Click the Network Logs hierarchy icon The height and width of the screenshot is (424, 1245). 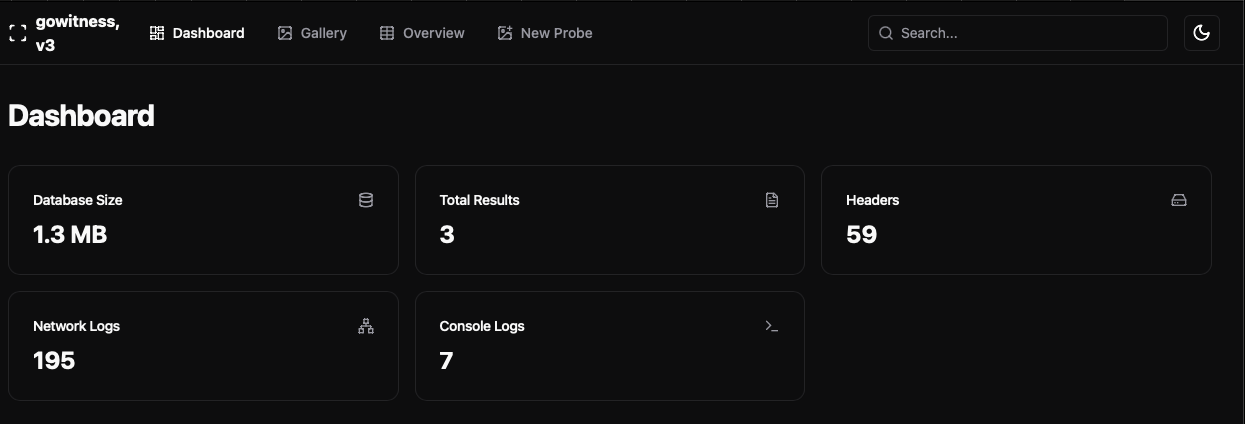tap(366, 326)
